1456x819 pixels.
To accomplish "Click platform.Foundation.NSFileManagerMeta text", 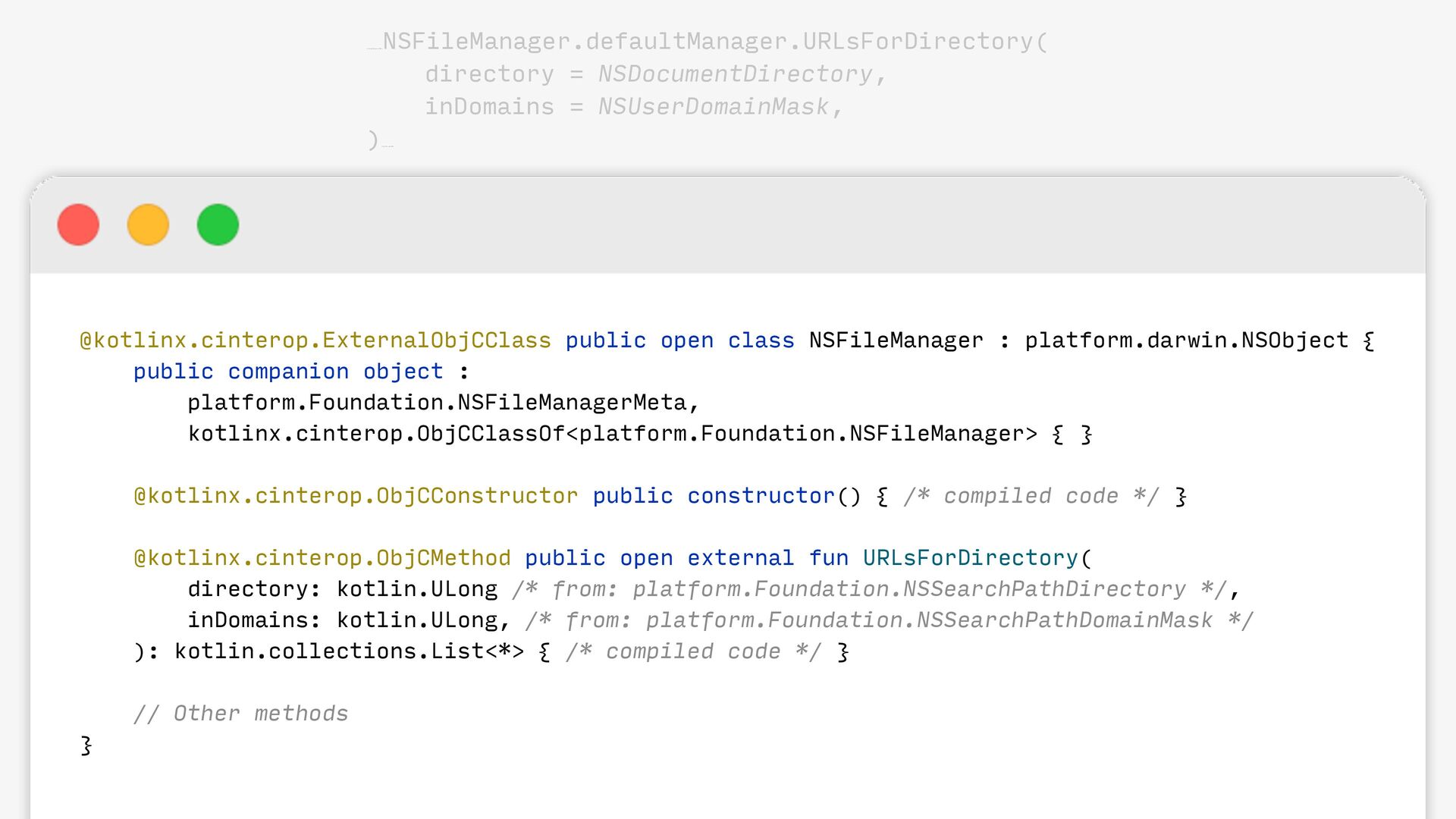I will (437, 403).
